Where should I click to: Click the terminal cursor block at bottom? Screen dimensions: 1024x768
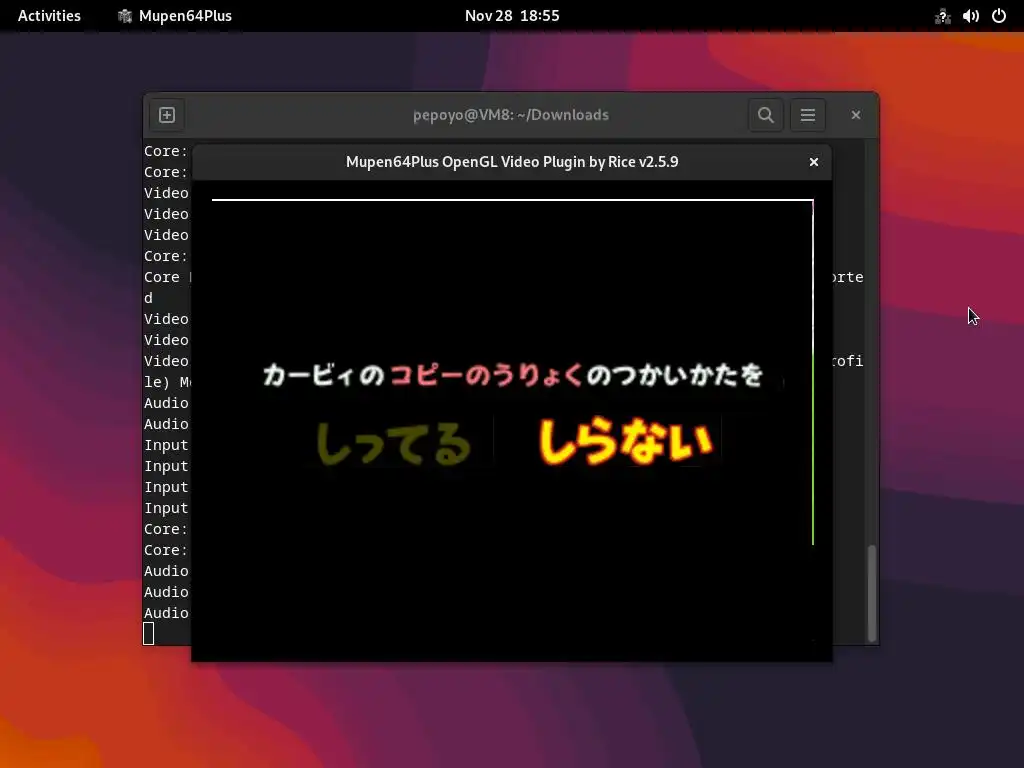coord(149,633)
